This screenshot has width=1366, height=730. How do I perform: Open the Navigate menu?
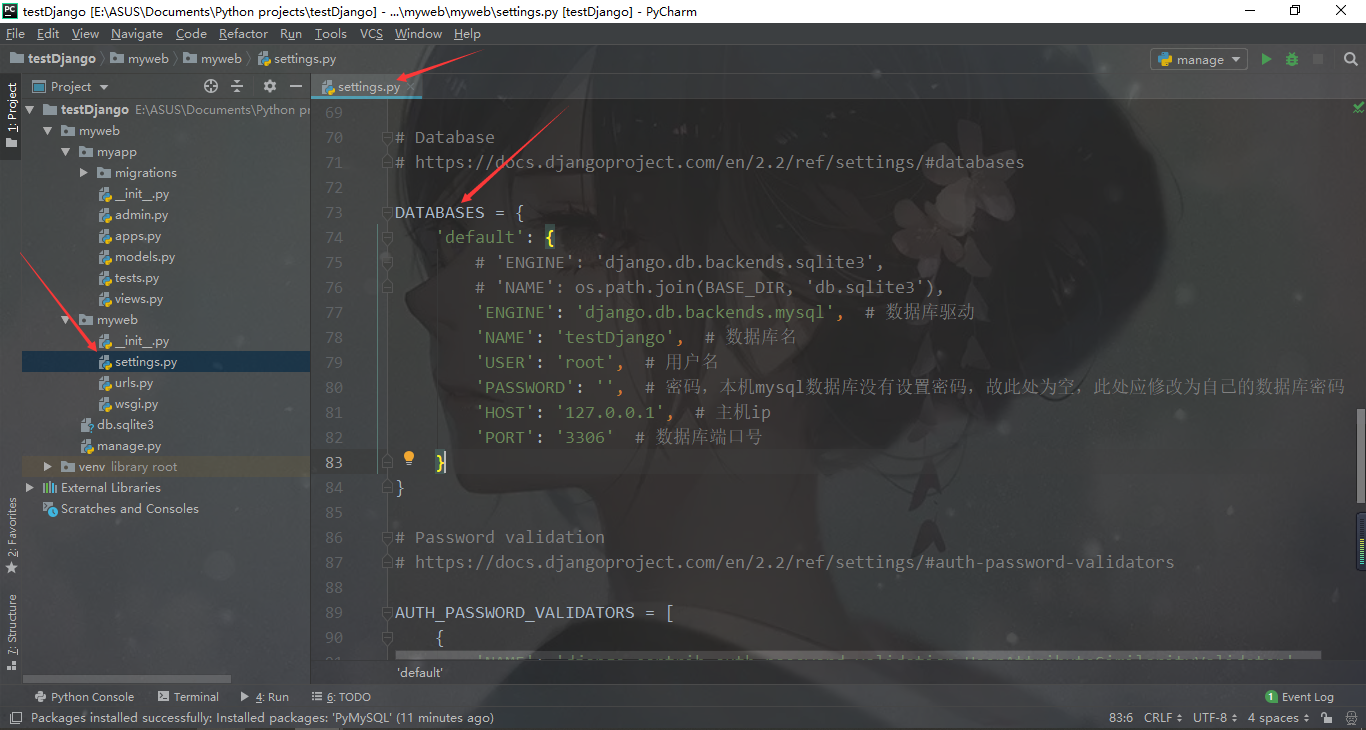tap(137, 33)
